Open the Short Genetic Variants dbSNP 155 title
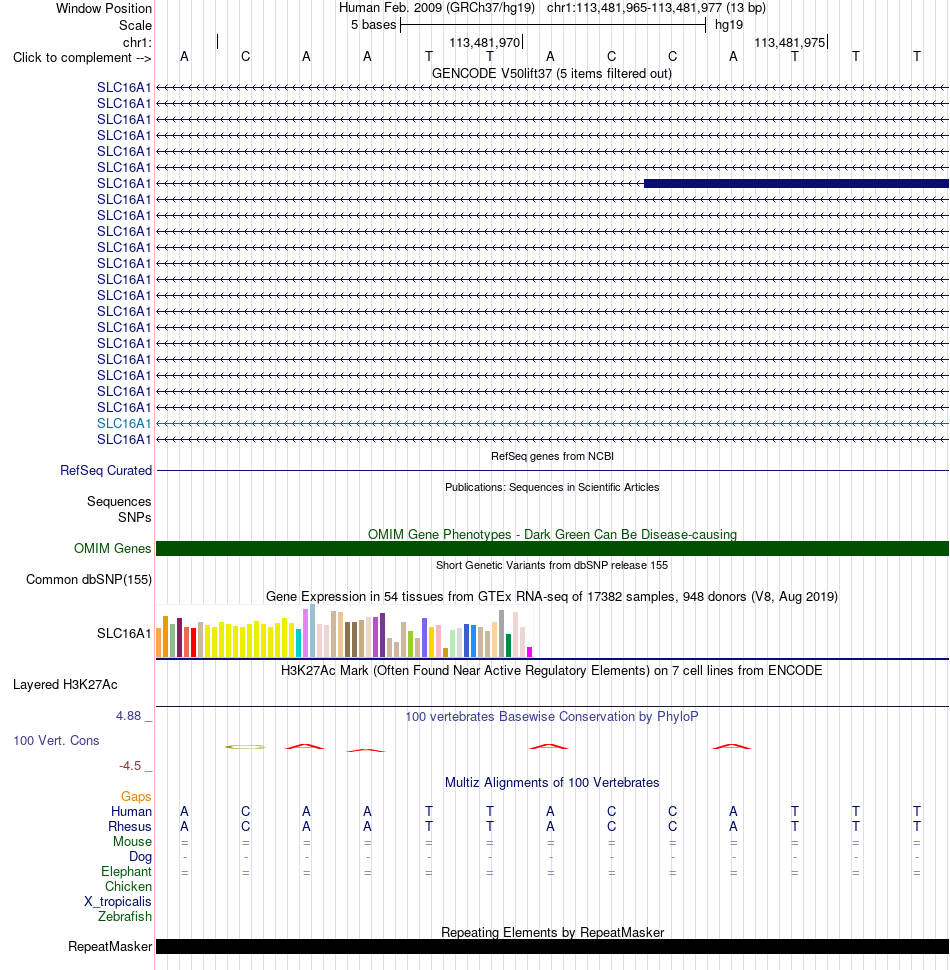Image resolution: width=950 pixels, height=970 pixels. (552, 565)
